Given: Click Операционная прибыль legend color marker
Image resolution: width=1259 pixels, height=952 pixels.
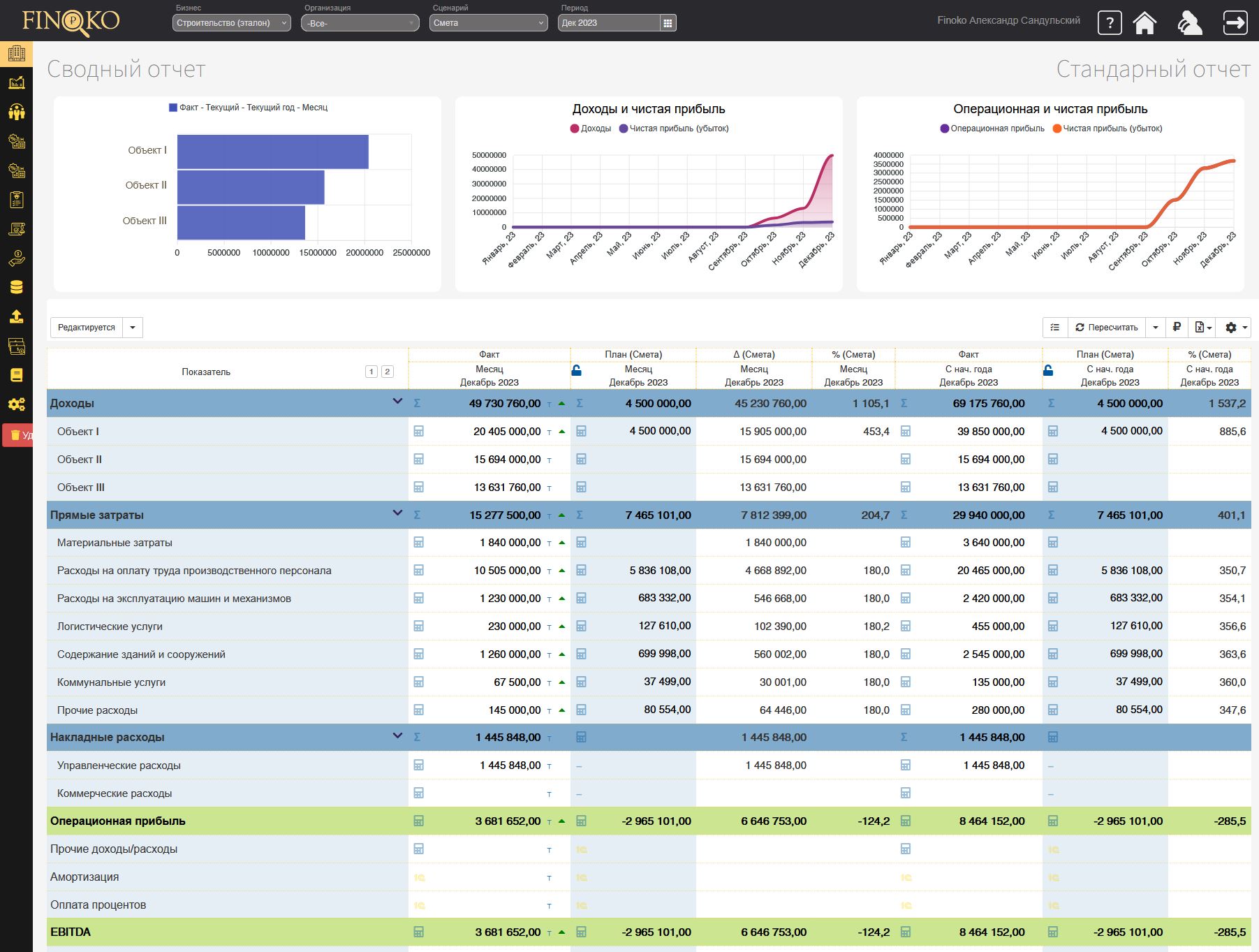Looking at the screenshot, I should tap(944, 129).
